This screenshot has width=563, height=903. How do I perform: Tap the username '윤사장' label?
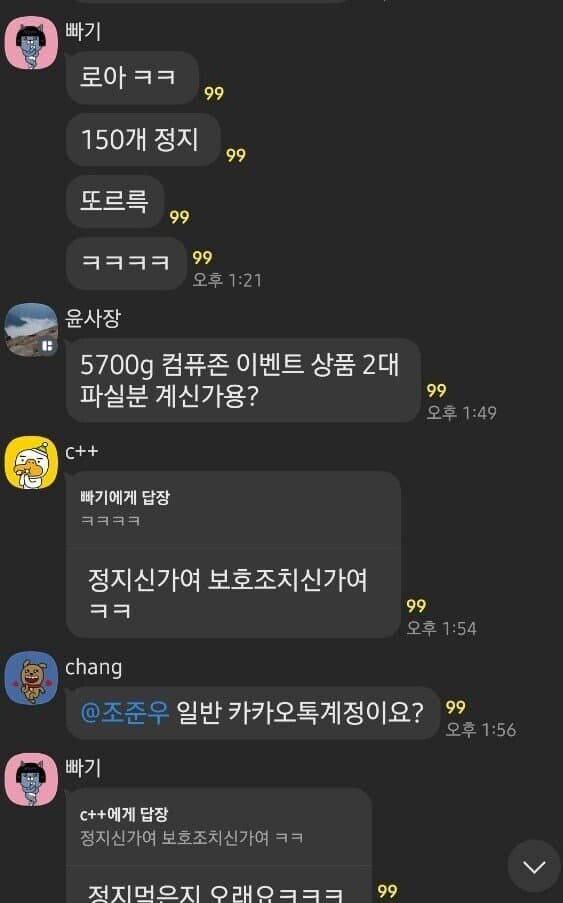click(x=93, y=318)
